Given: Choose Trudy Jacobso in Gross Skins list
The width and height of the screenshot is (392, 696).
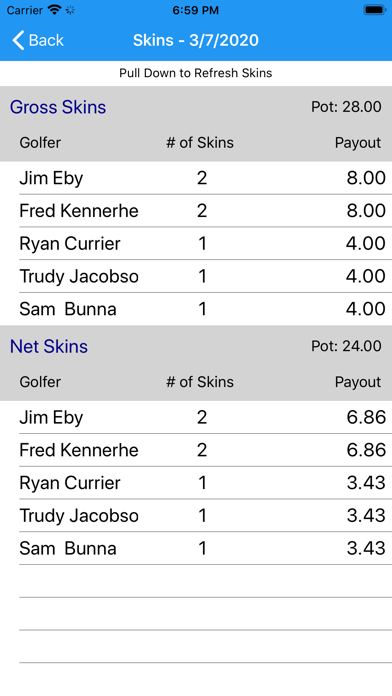Looking at the screenshot, I should point(196,277).
